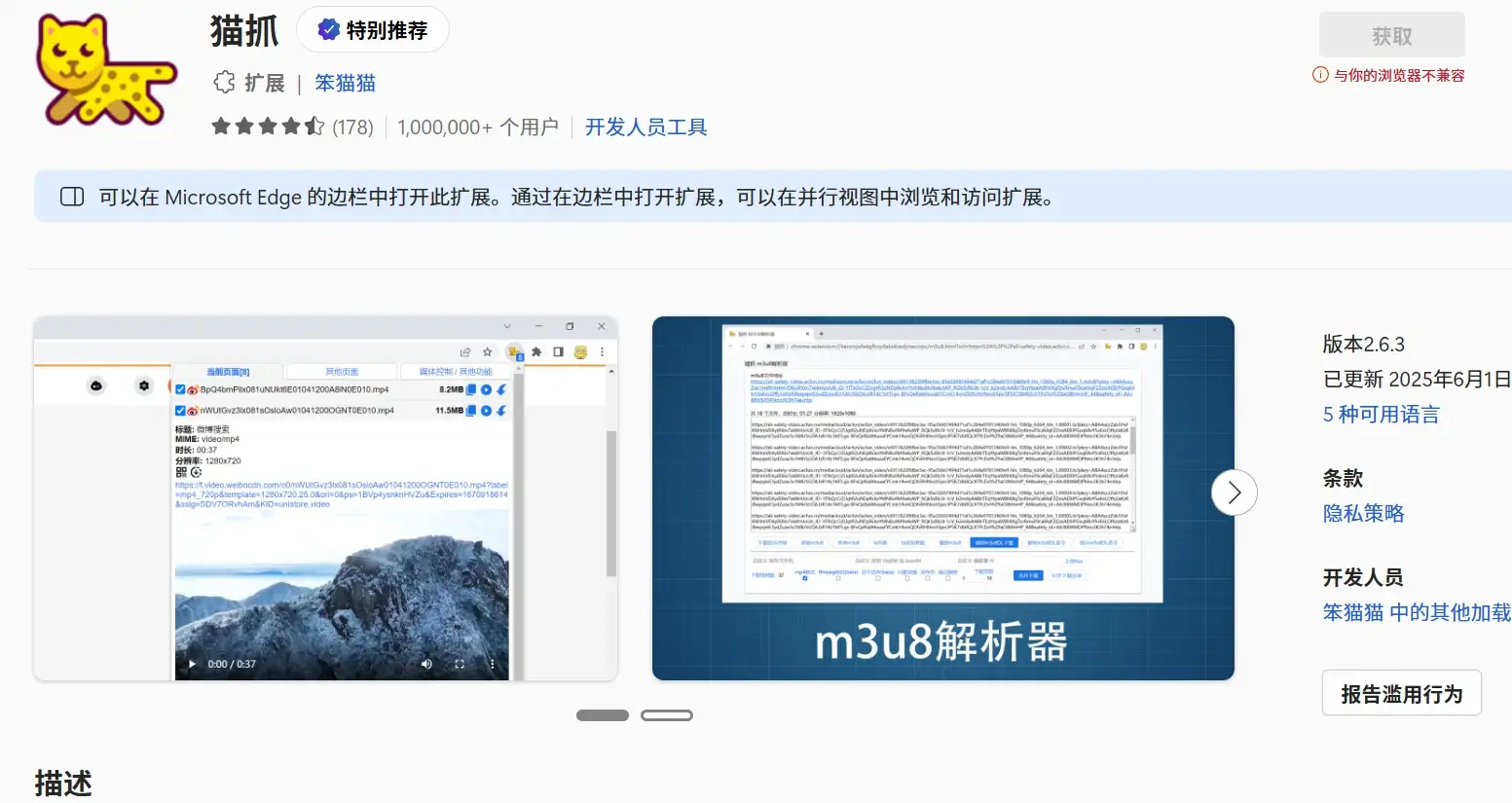Open the 开发人员工具 category link
Image resolution: width=1512 pixels, height=803 pixels.
(x=645, y=128)
